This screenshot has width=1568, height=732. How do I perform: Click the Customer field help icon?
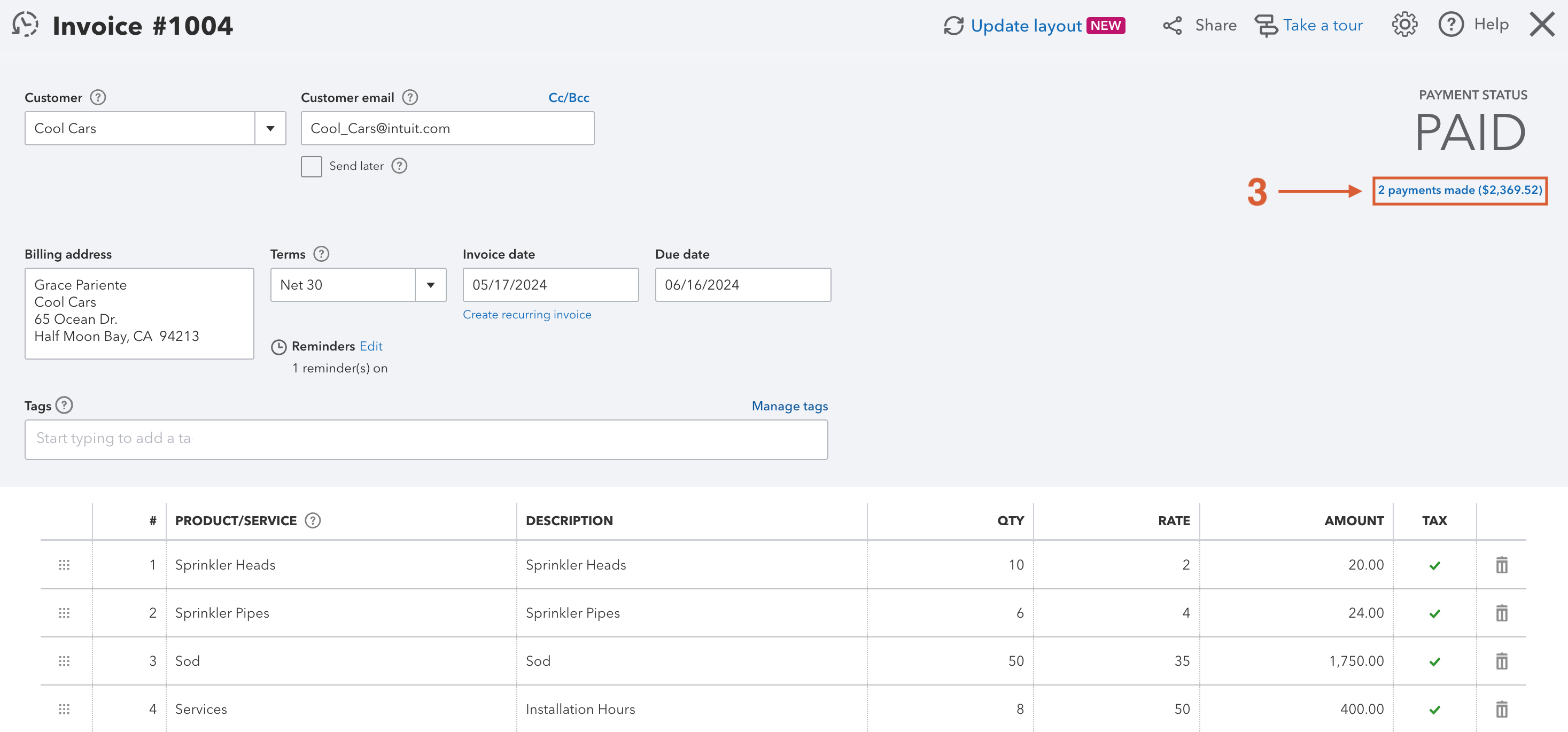pyautogui.click(x=98, y=97)
